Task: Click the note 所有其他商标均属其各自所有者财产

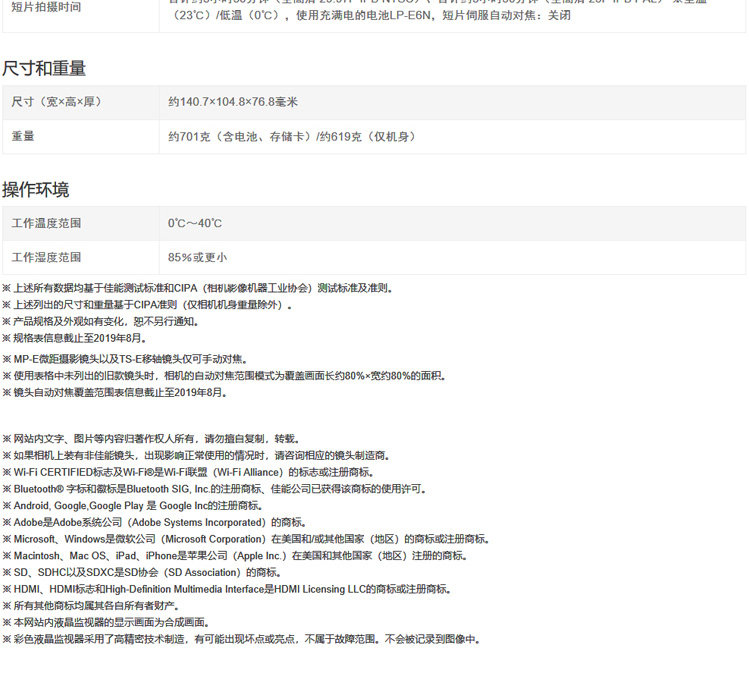Action: click(x=91, y=606)
